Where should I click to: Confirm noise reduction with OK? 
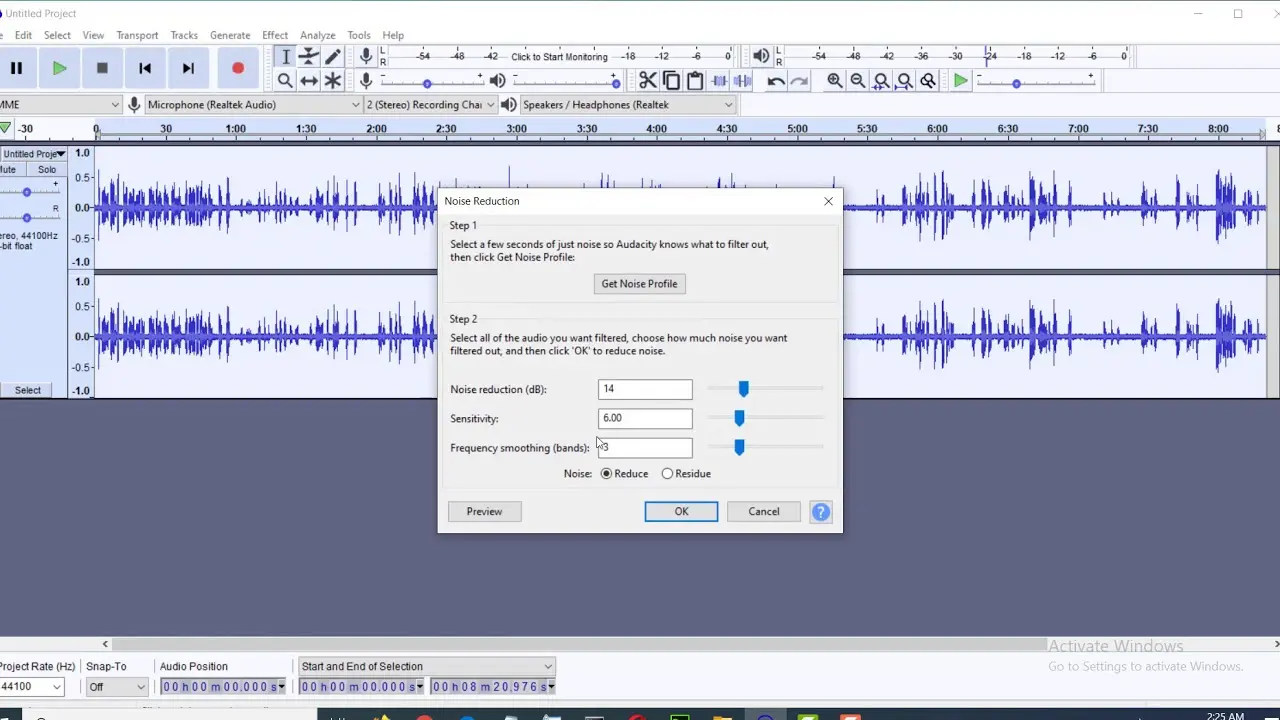681,512
